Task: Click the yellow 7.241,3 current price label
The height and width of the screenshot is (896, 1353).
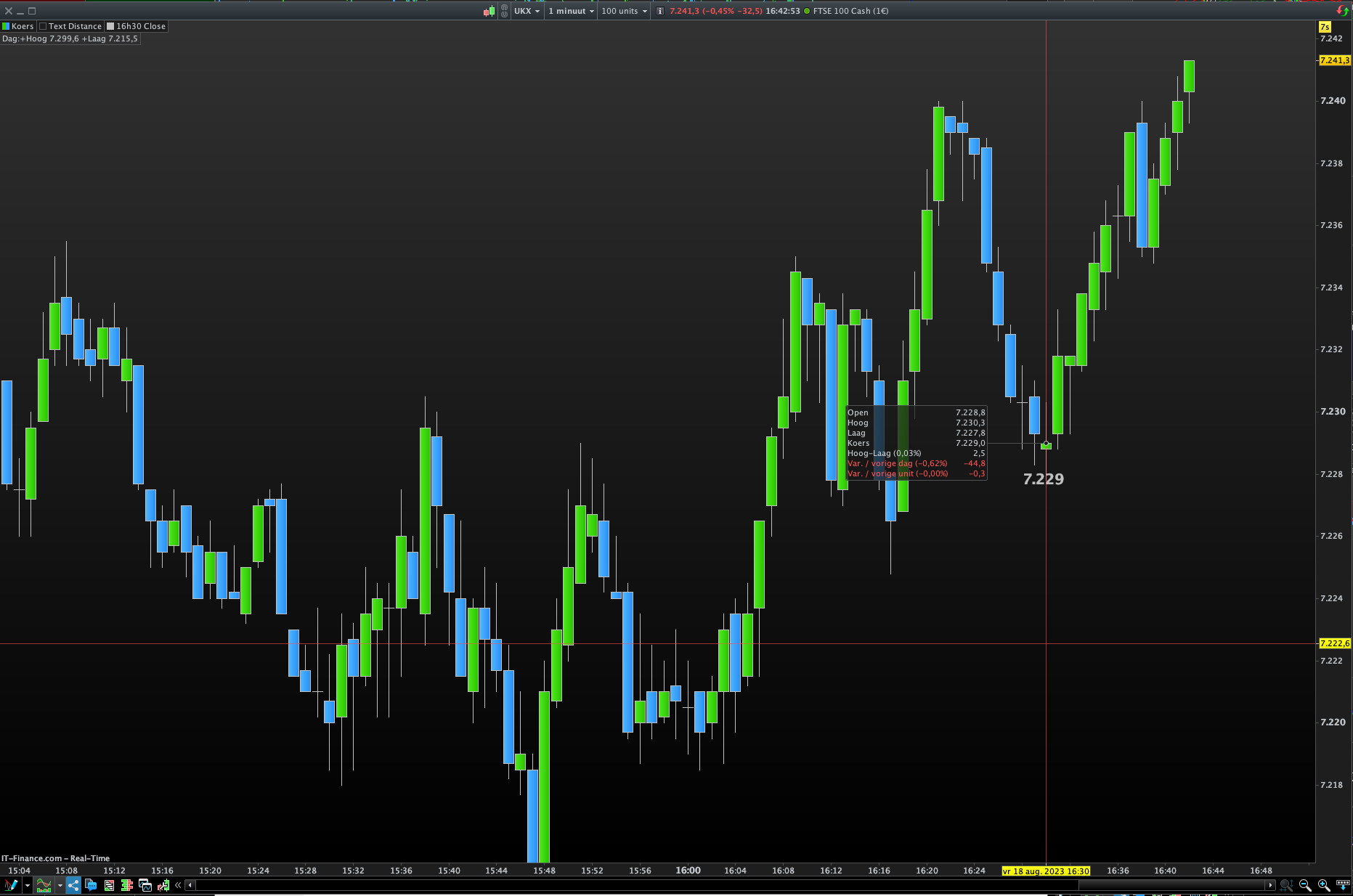Action: 1335,60
